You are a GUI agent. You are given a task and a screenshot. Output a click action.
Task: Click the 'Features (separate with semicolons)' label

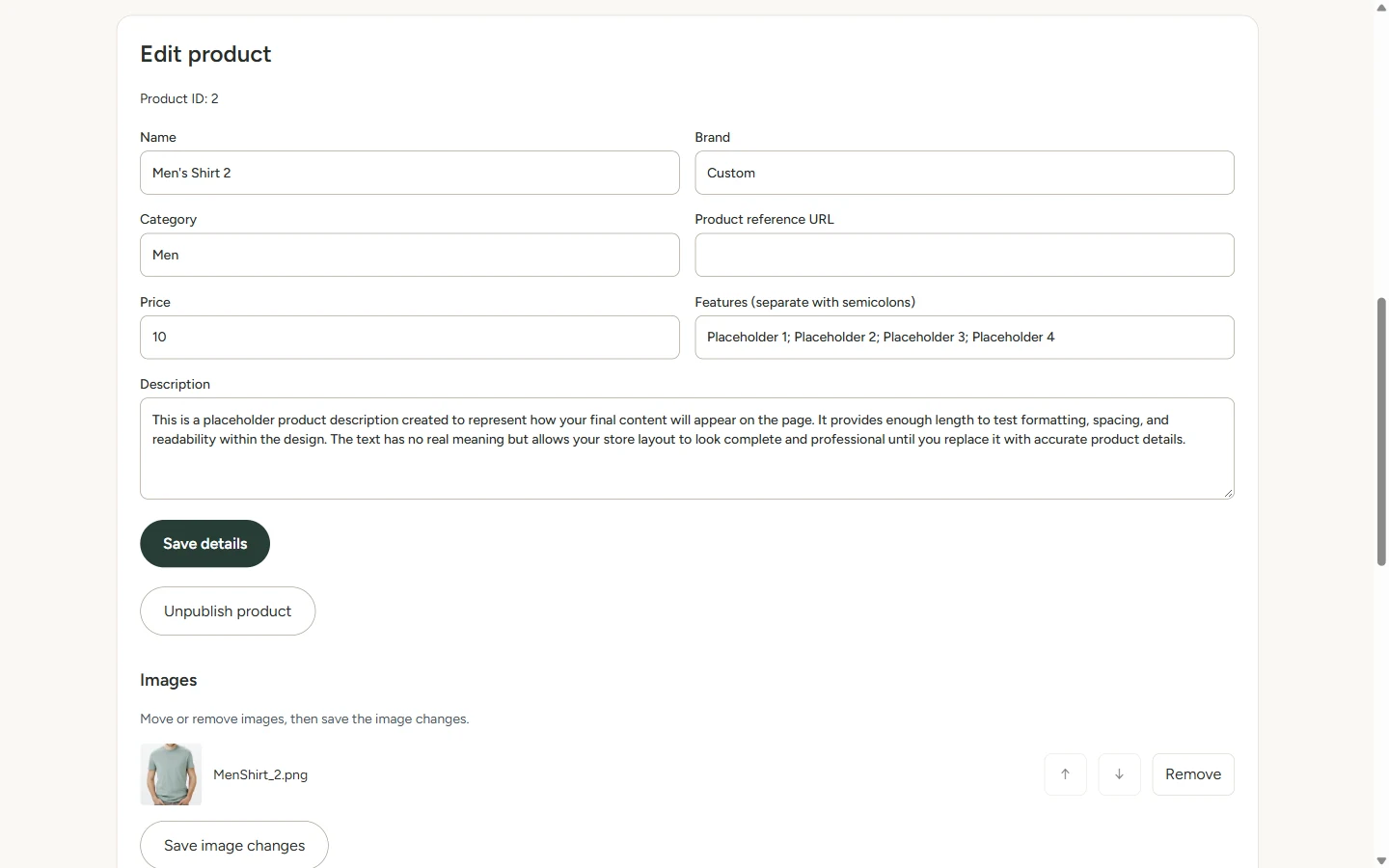(805, 302)
